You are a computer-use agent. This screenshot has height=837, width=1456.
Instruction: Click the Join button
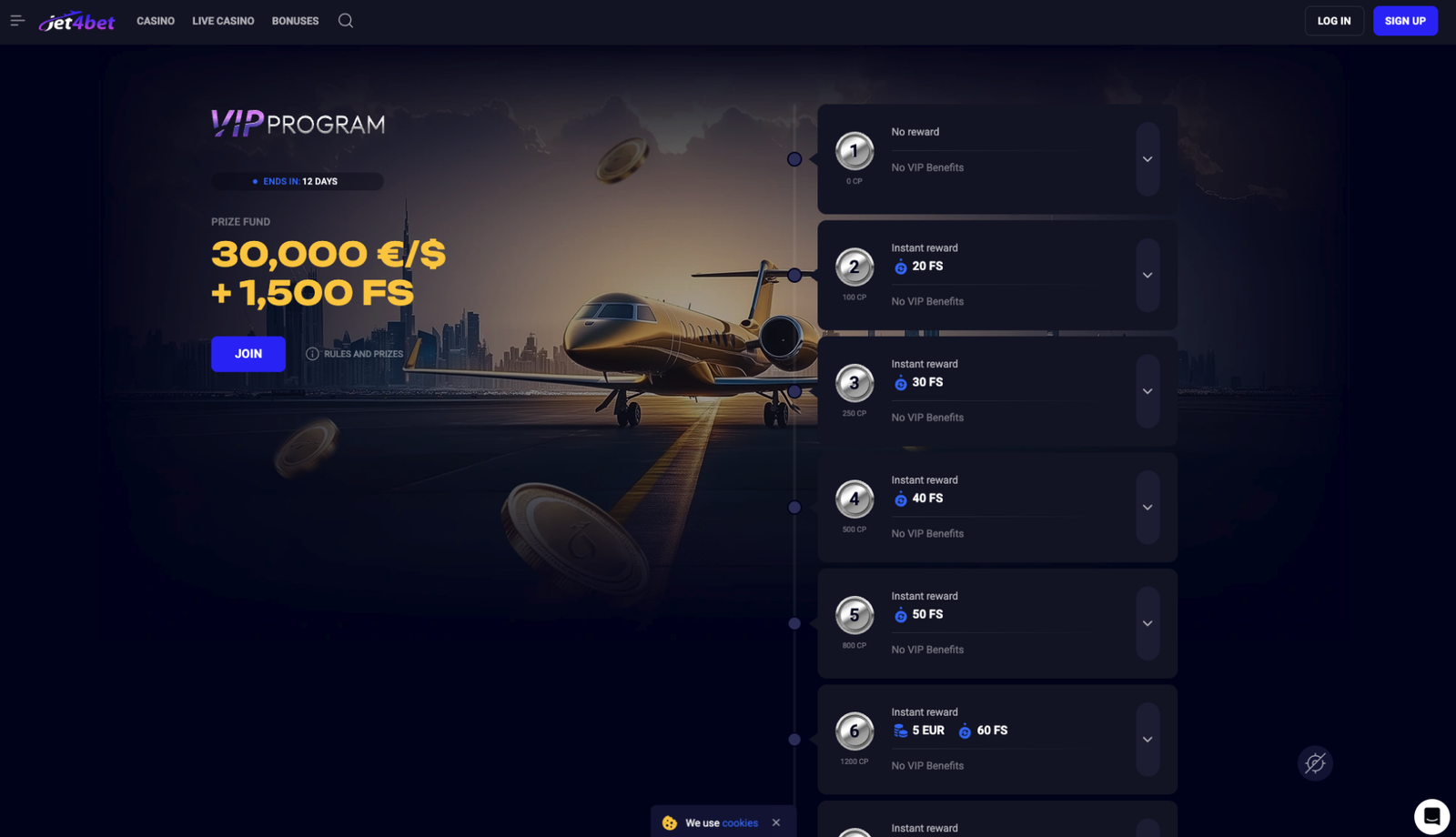tap(248, 354)
